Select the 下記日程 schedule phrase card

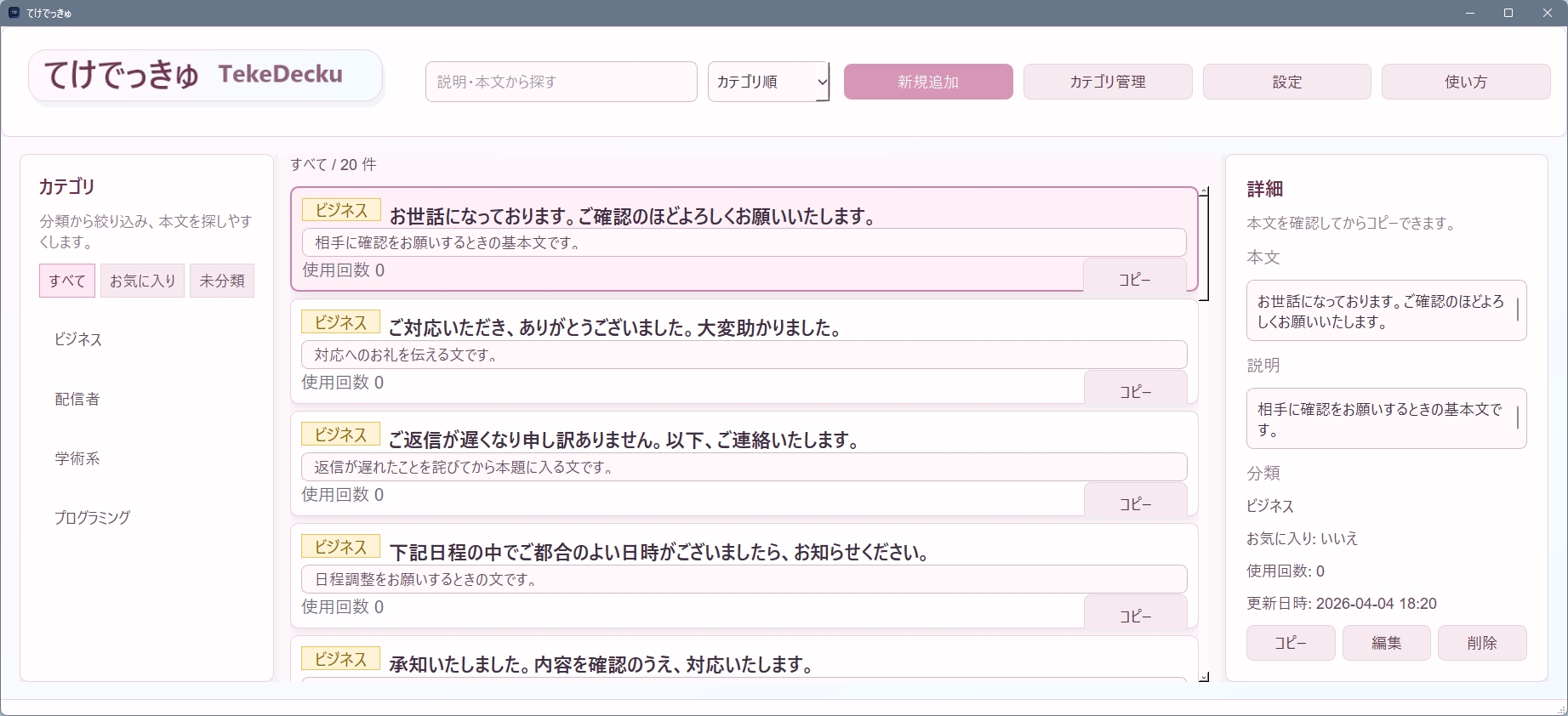pyautogui.click(x=681, y=553)
